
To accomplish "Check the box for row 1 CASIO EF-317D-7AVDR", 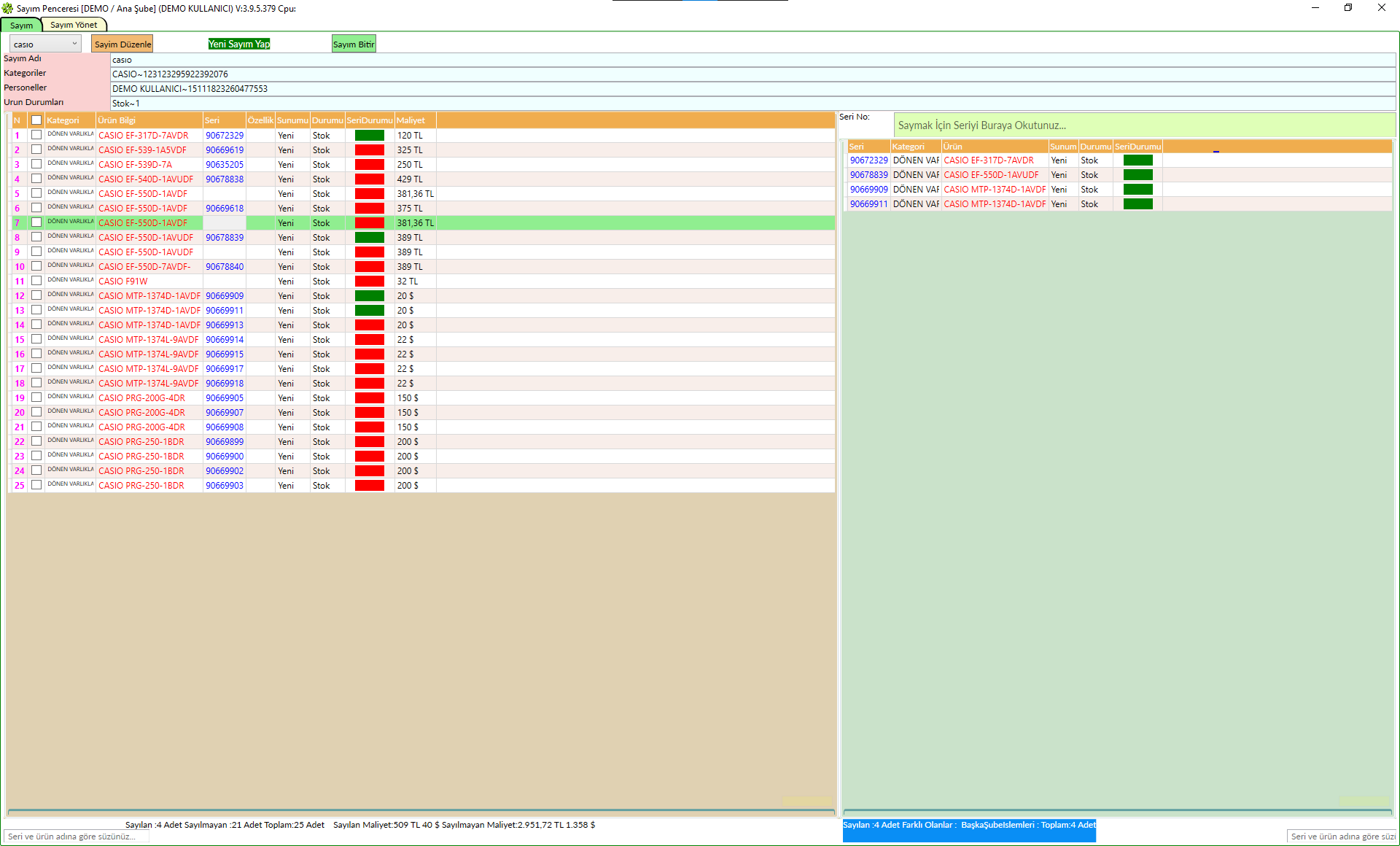I will point(36,135).
